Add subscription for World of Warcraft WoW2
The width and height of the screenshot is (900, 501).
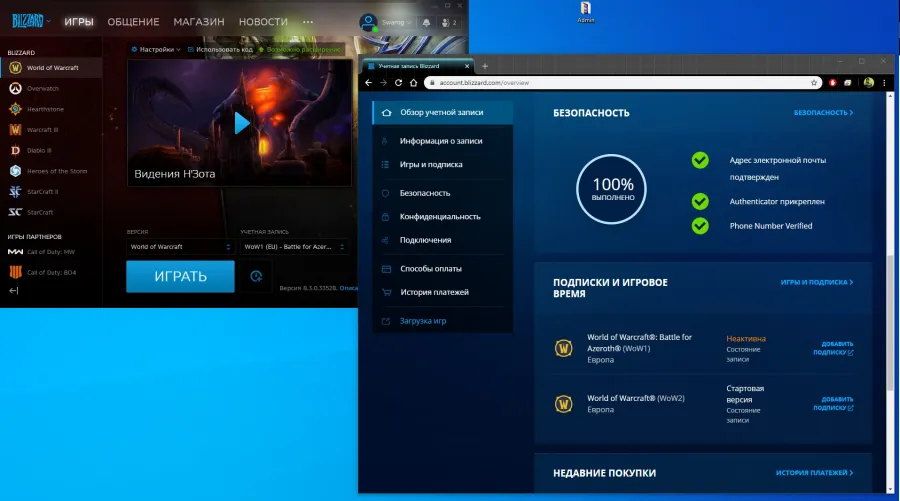tap(833, 403)
